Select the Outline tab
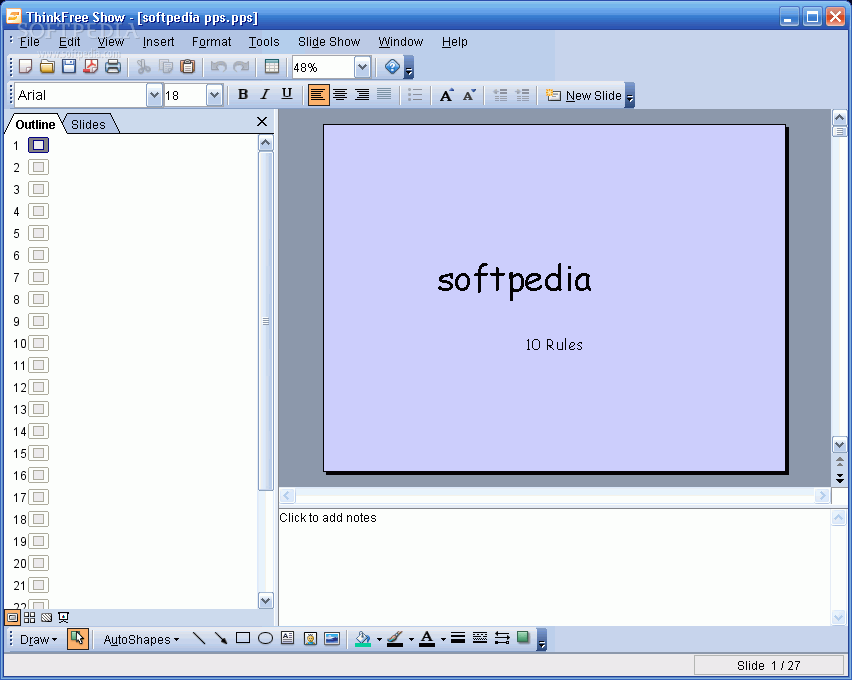This screenshot has width=852, height=680. [35, 124]
